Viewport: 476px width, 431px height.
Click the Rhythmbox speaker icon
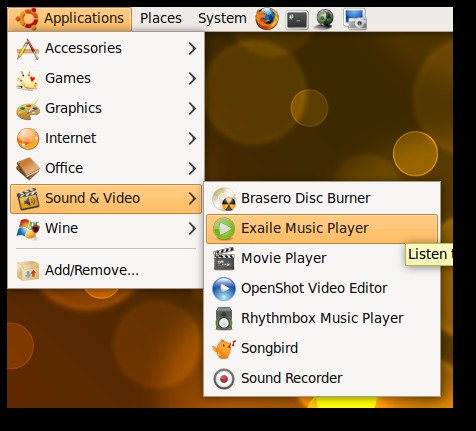tap(224, 319)
